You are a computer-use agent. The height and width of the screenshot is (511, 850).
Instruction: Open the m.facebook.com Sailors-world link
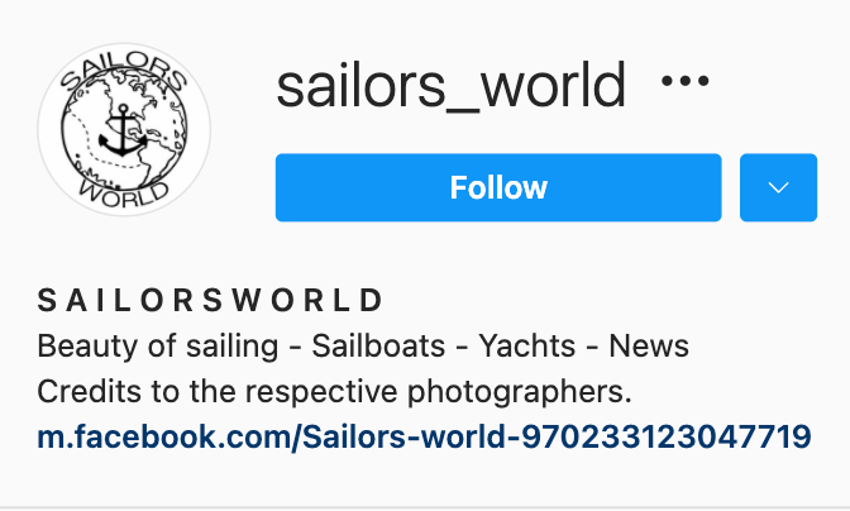[x=424, y=437]
